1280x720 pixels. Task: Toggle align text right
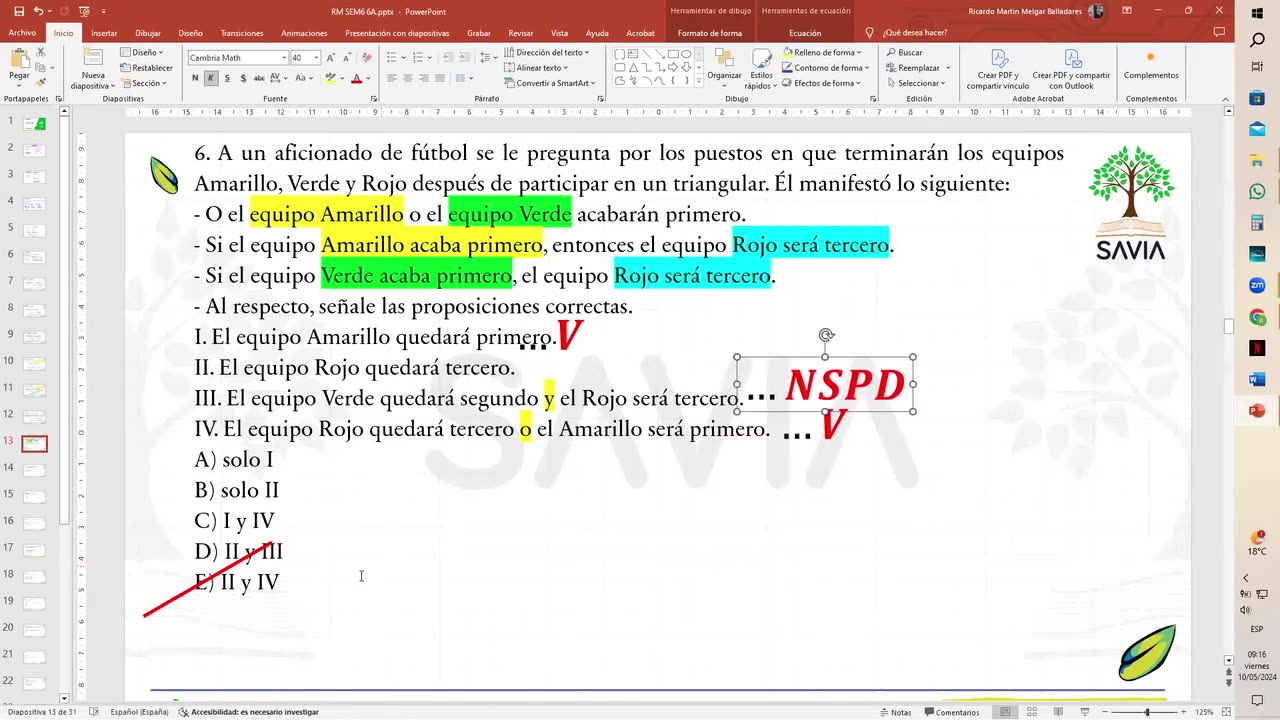coord(424,78)
